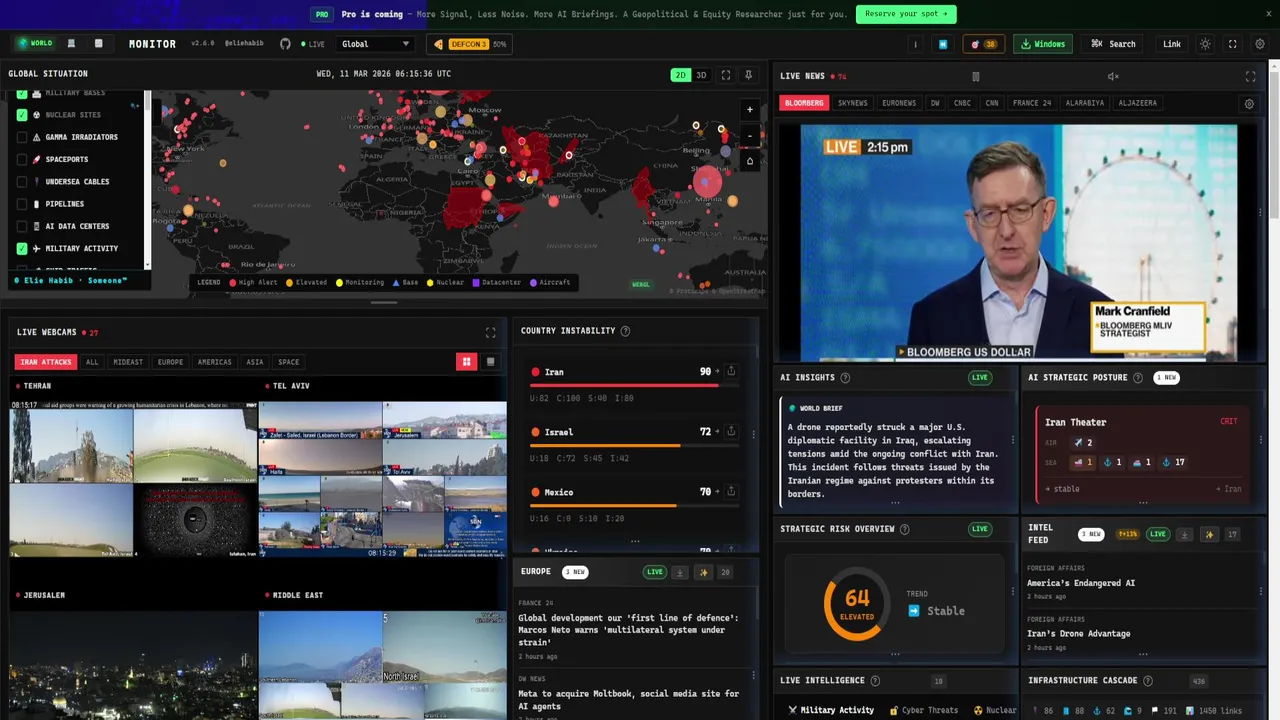Select the Iran Attacks webcam filter
1280x720 pixels.
coord(45,362)
